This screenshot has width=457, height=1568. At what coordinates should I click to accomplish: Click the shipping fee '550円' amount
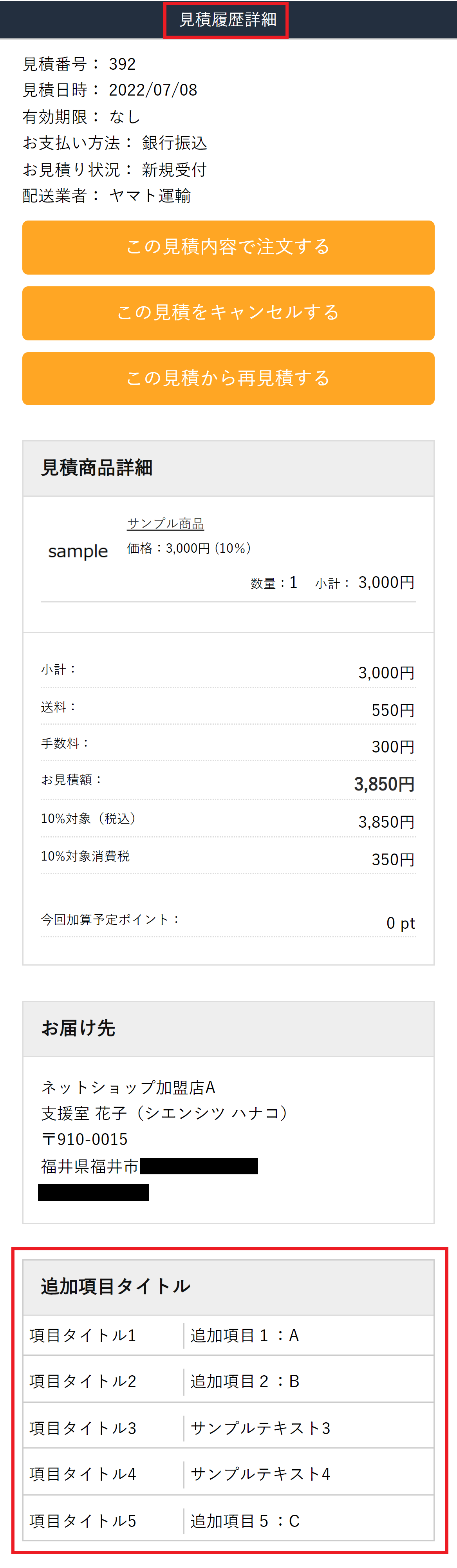[392, 710]
